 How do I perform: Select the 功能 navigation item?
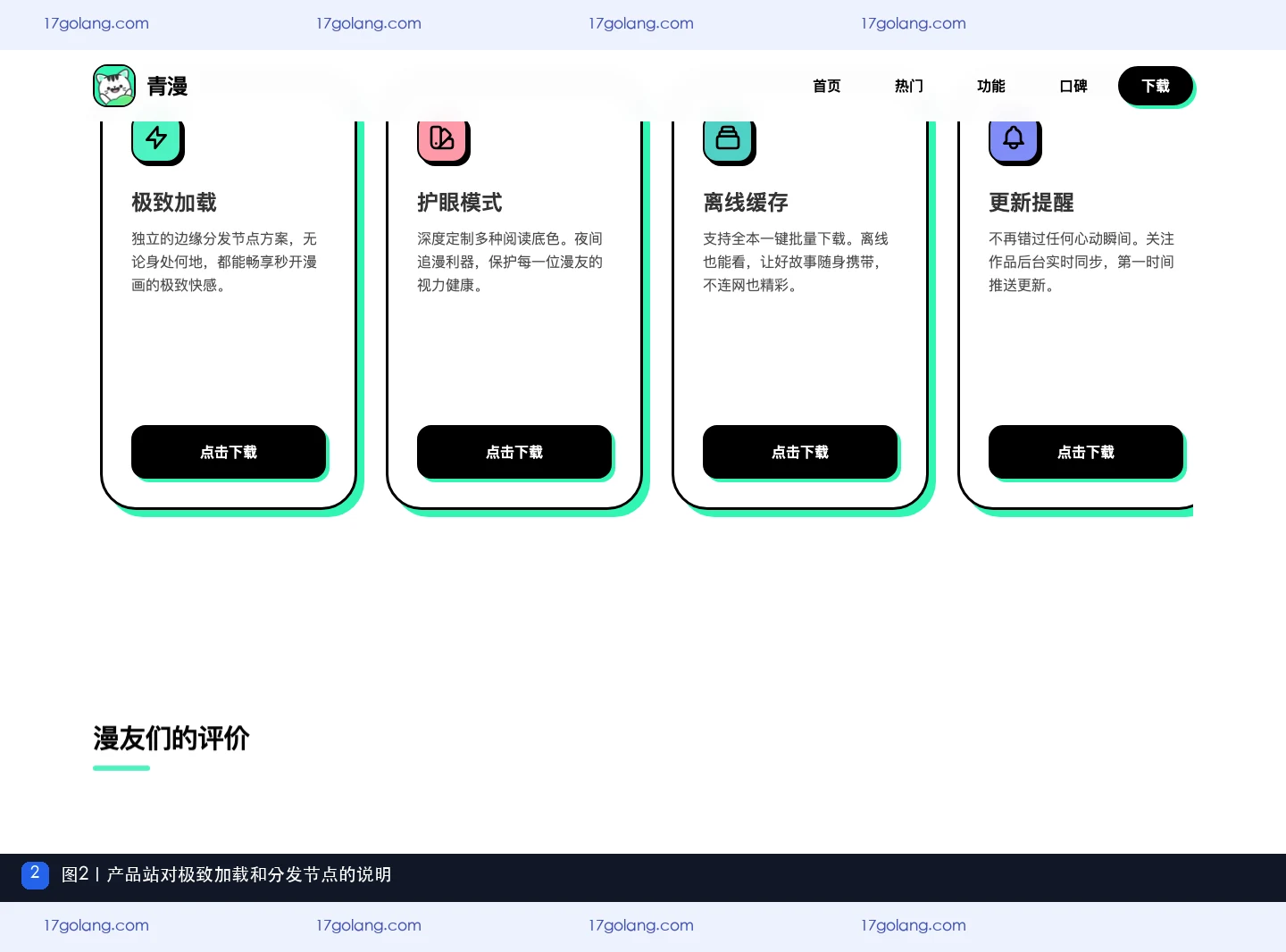tap(991, 86)
